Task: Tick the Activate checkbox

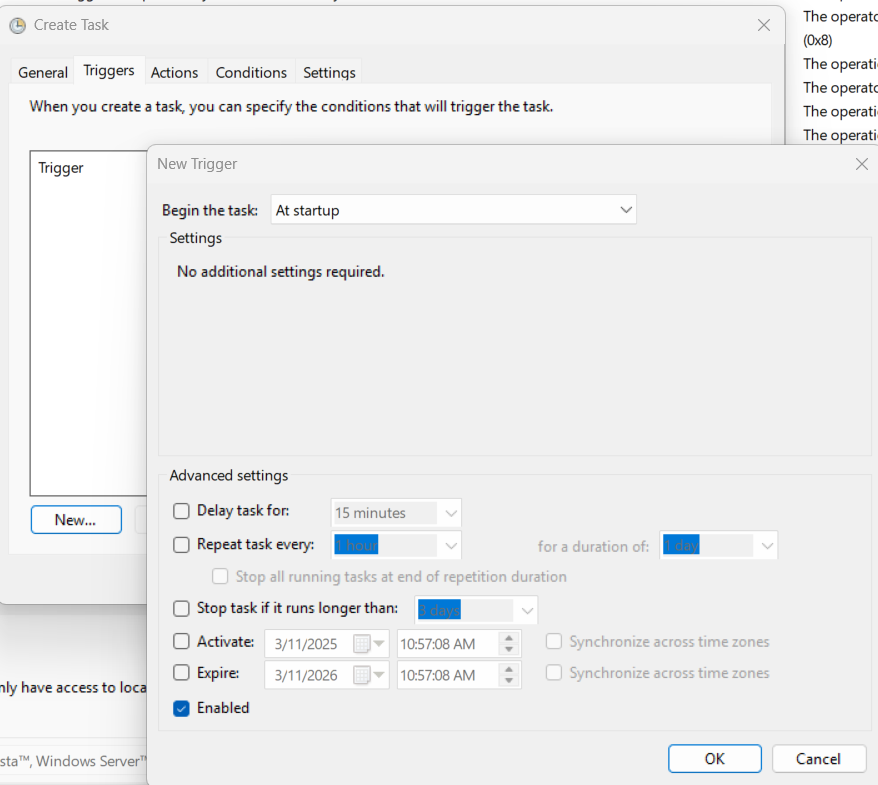Action: coord(181,642)
